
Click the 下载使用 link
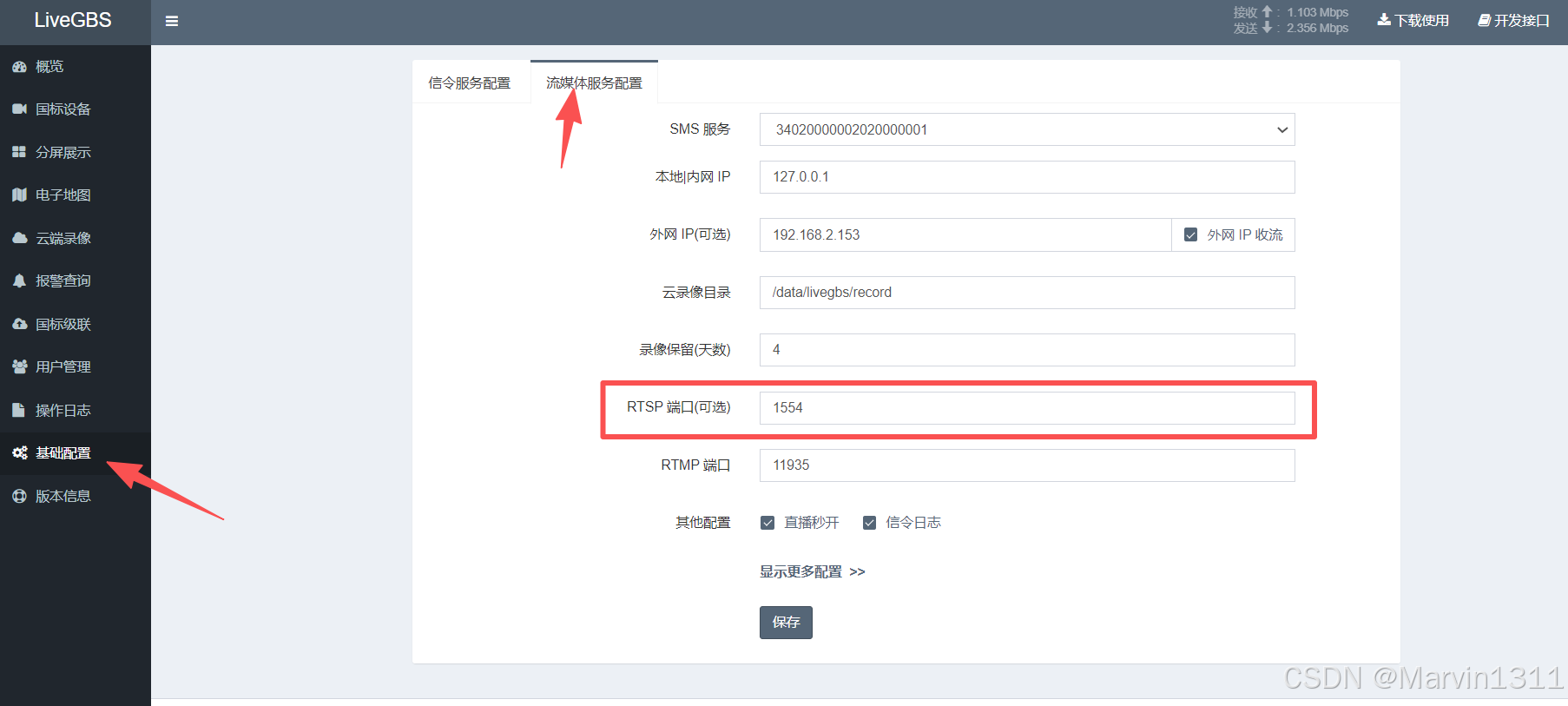tap(1413, 20)
